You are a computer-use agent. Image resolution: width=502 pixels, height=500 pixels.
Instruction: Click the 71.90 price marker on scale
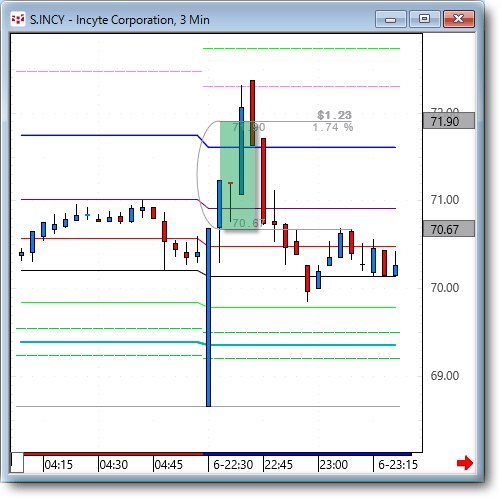[449, 121]
